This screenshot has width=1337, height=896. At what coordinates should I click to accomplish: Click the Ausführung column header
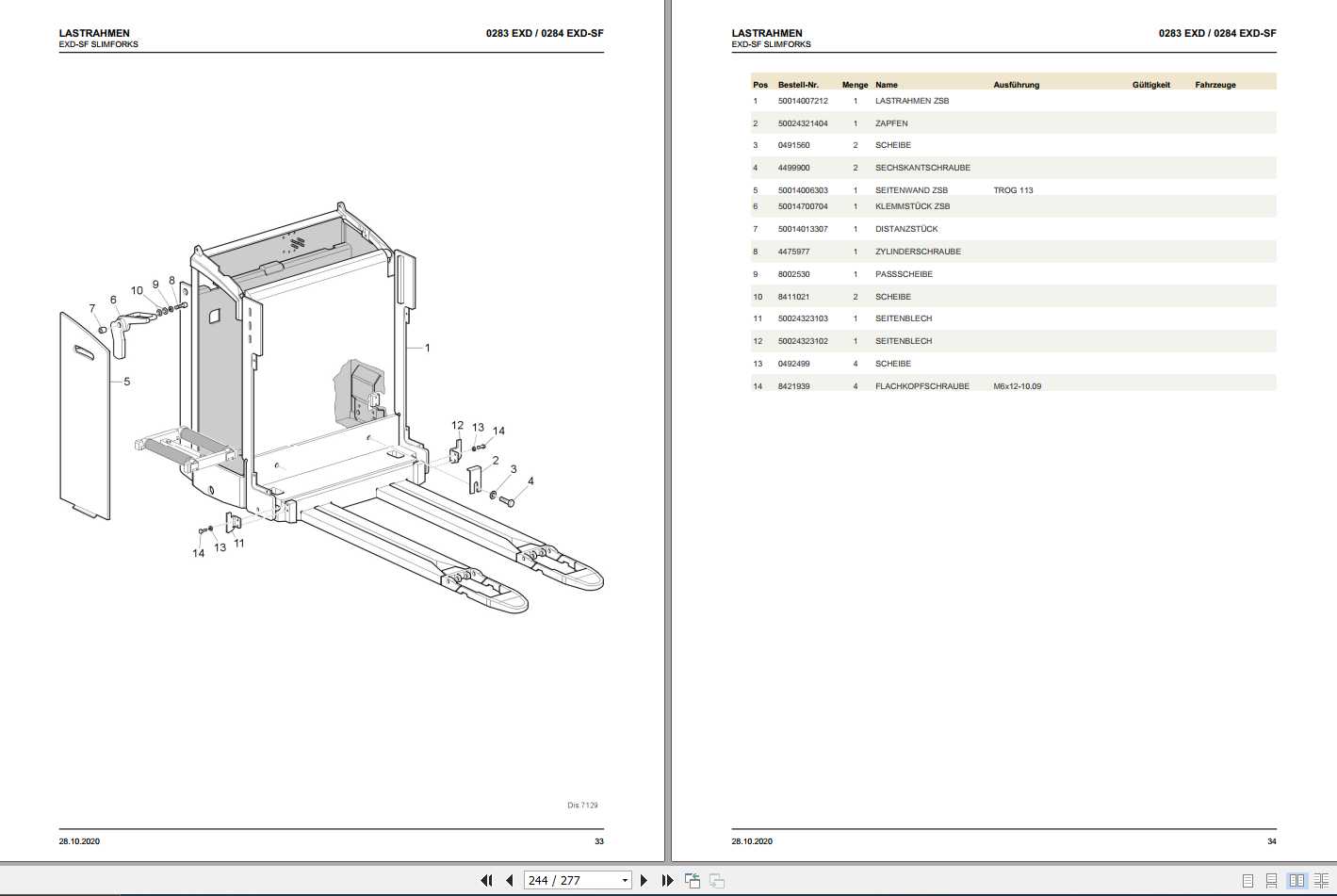(x=1016, y=85)
